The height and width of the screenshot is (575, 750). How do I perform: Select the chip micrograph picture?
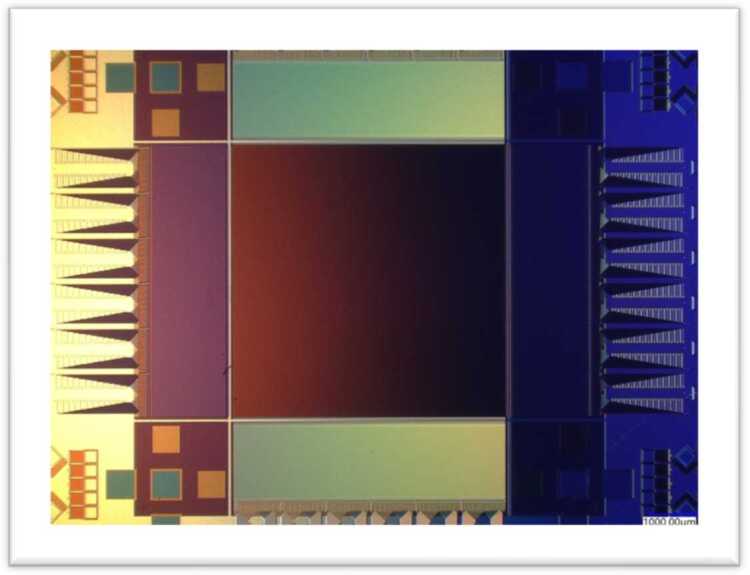374,287
